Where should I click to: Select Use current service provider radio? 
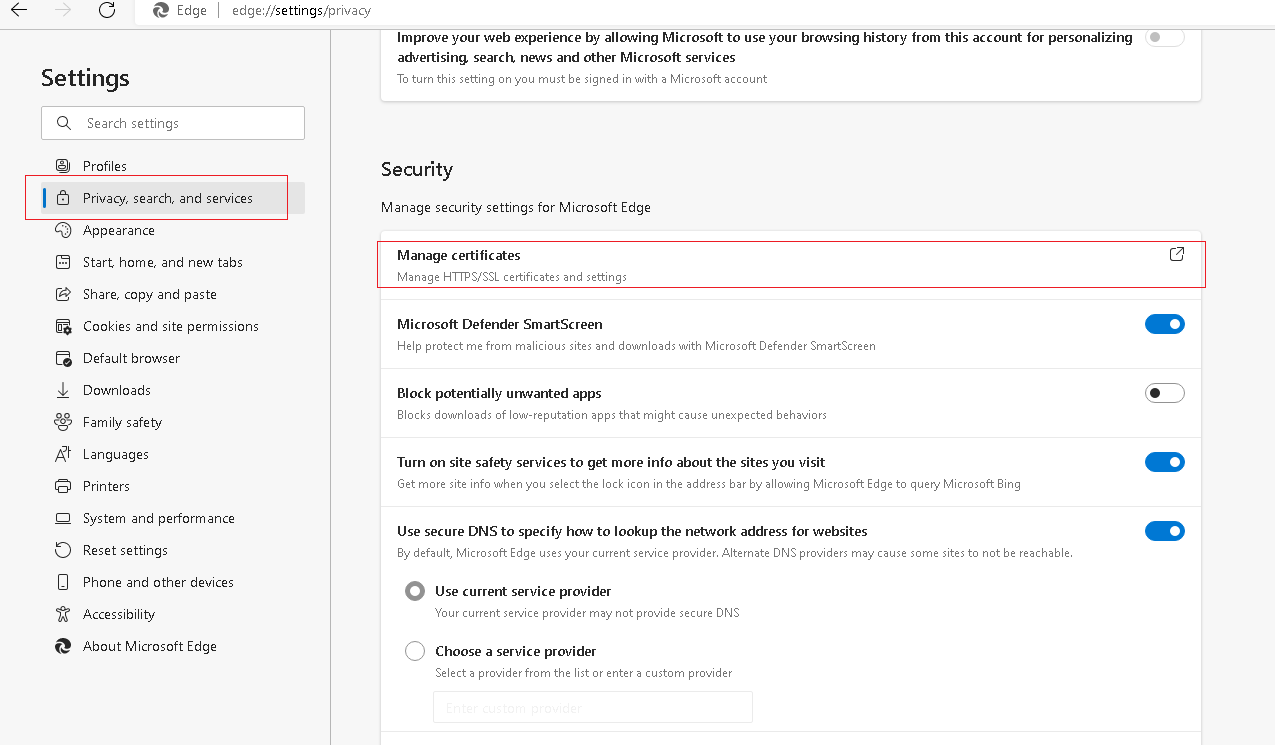point(415,591)
